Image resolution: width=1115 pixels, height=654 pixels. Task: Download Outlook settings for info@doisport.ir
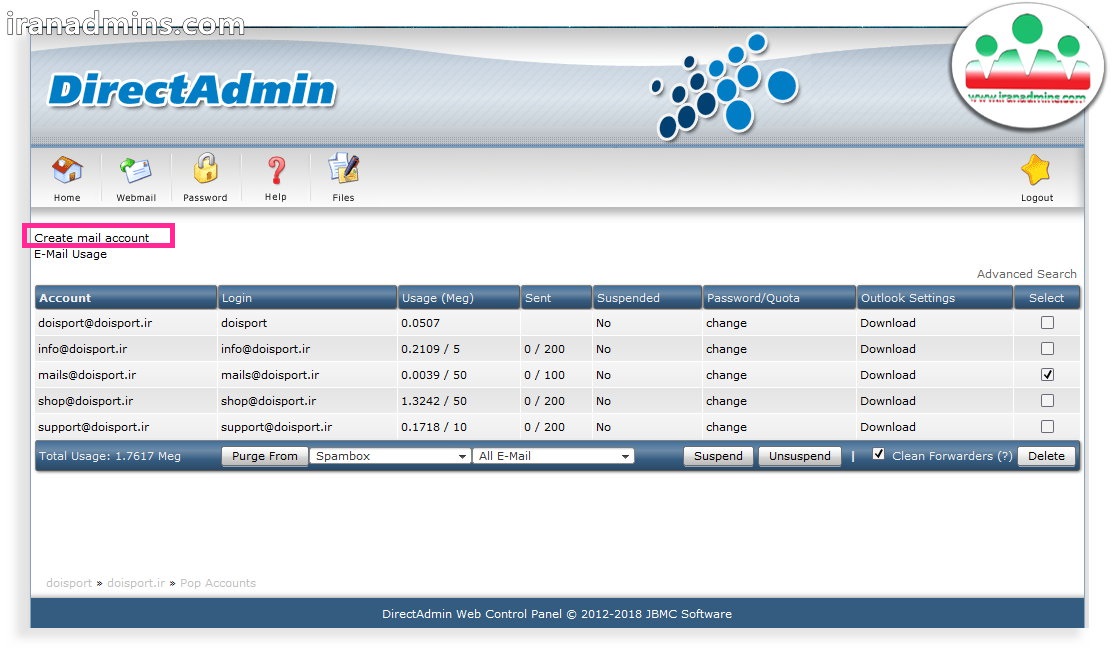pos(887,349)
